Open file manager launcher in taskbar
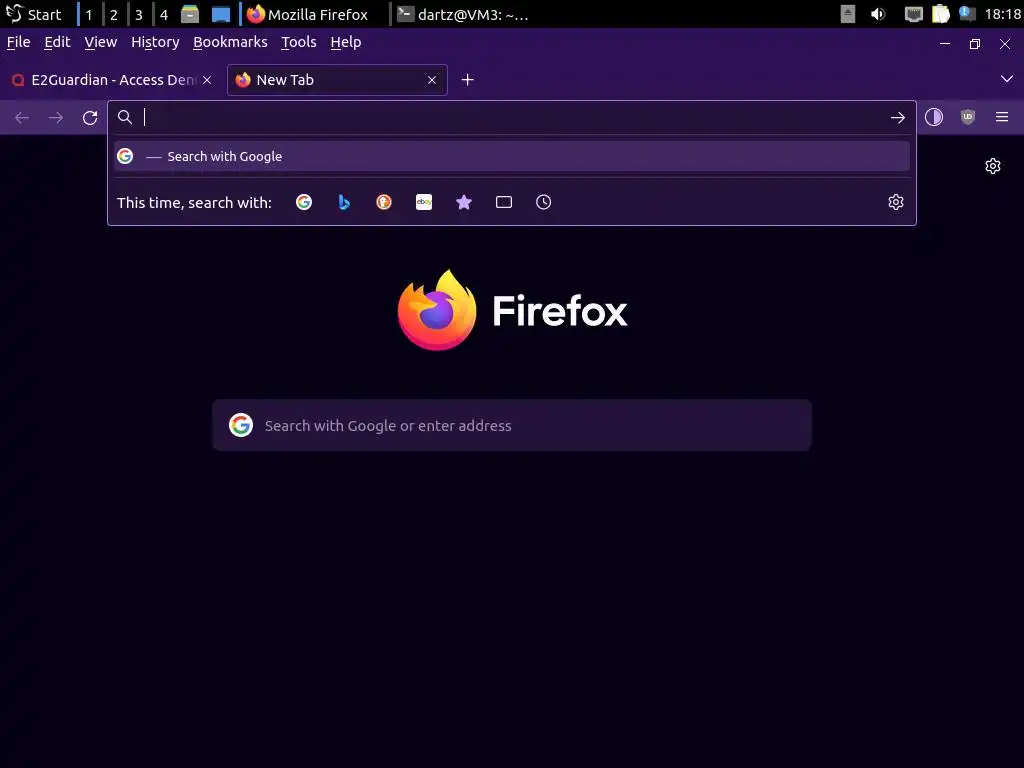This screenshot has height=768, width=1024. 190,14
